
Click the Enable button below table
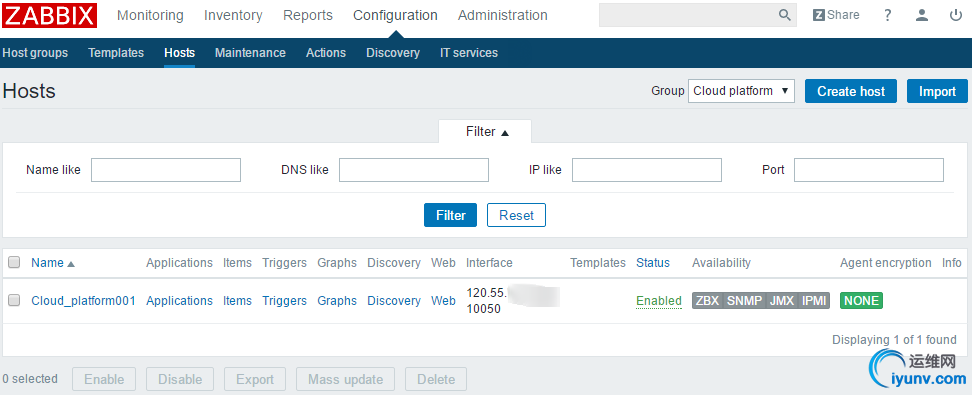coord(104,379)
